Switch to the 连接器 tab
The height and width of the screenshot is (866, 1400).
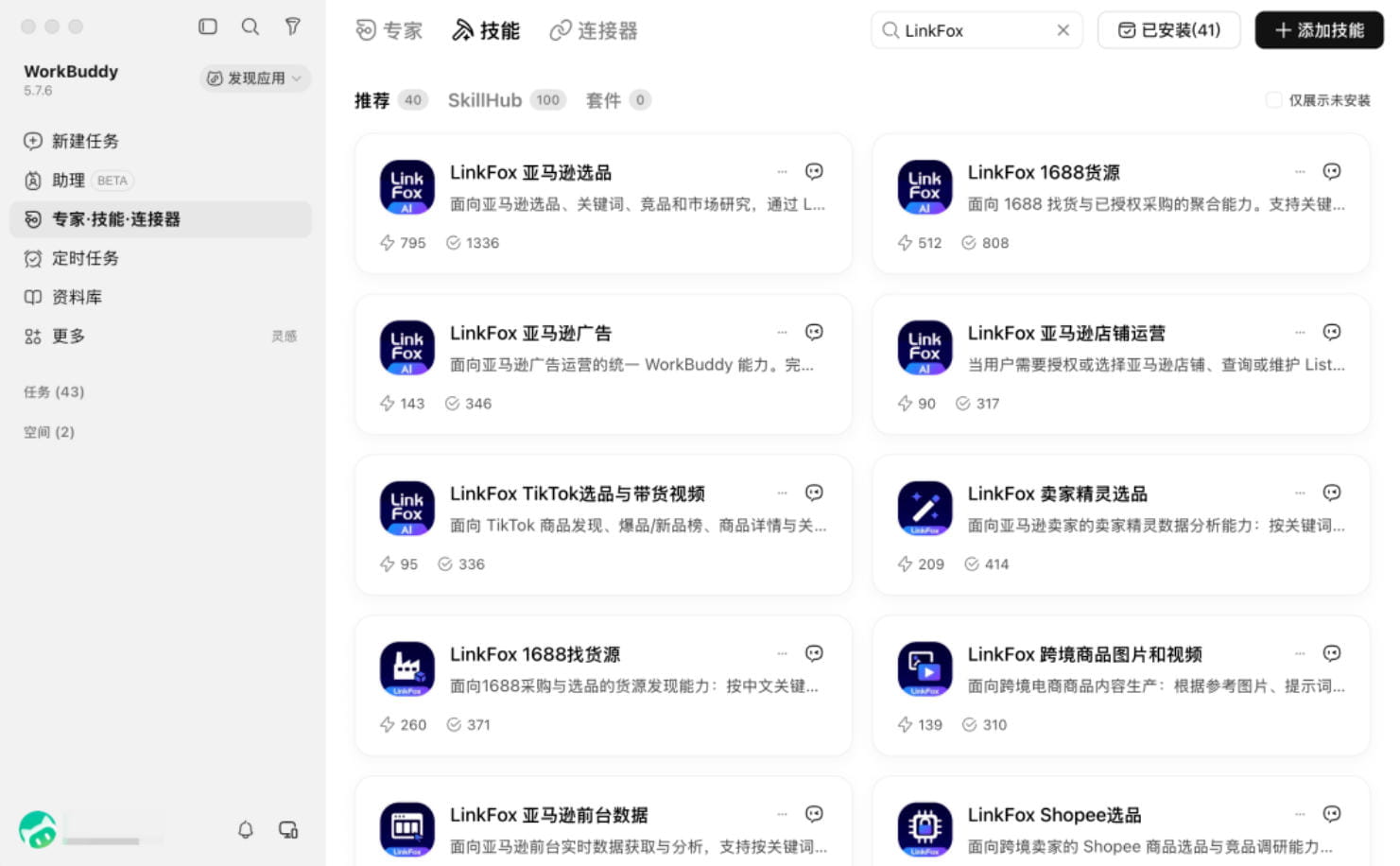pos(594,30)
